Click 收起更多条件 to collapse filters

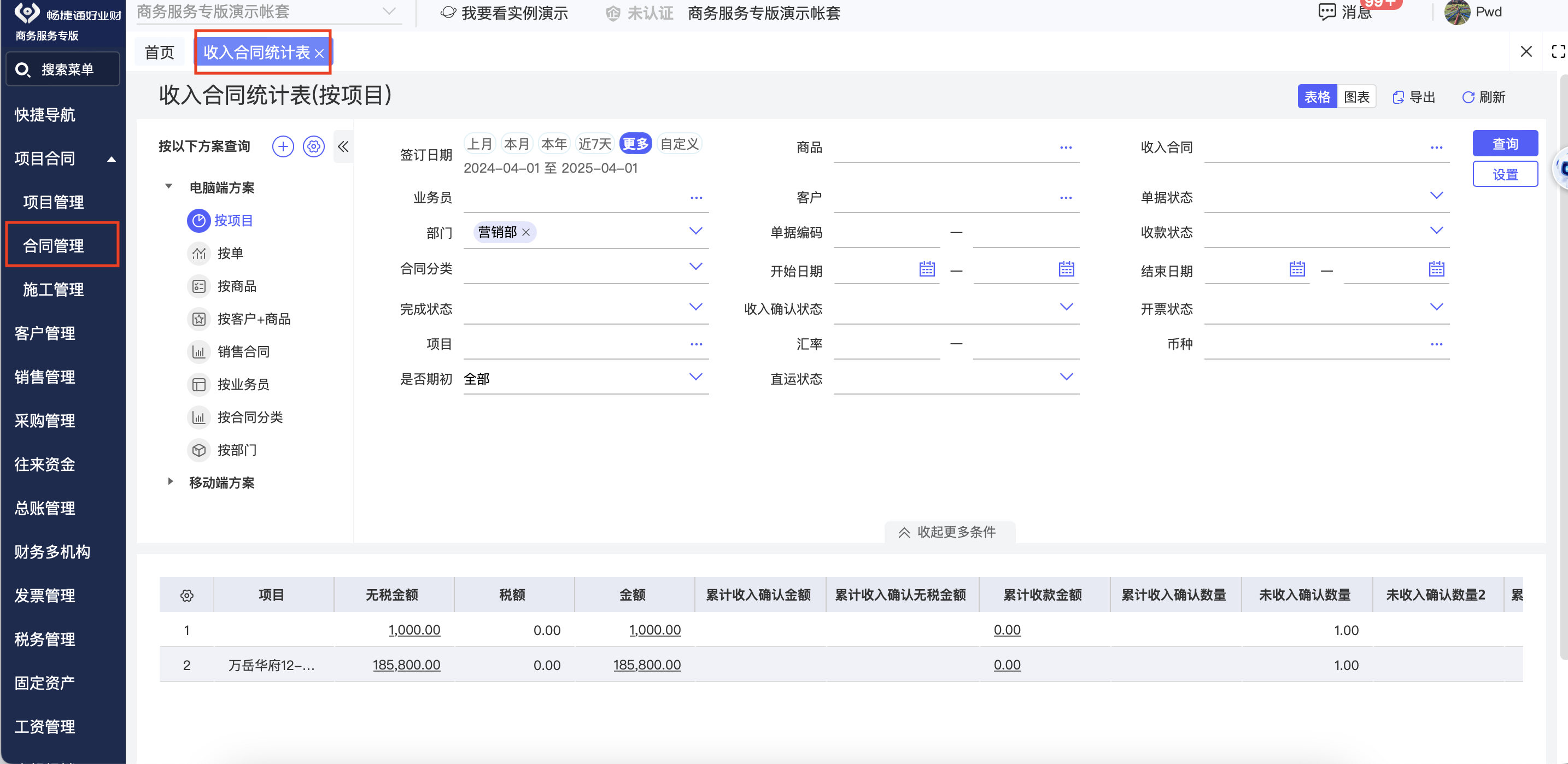[949, 532]
